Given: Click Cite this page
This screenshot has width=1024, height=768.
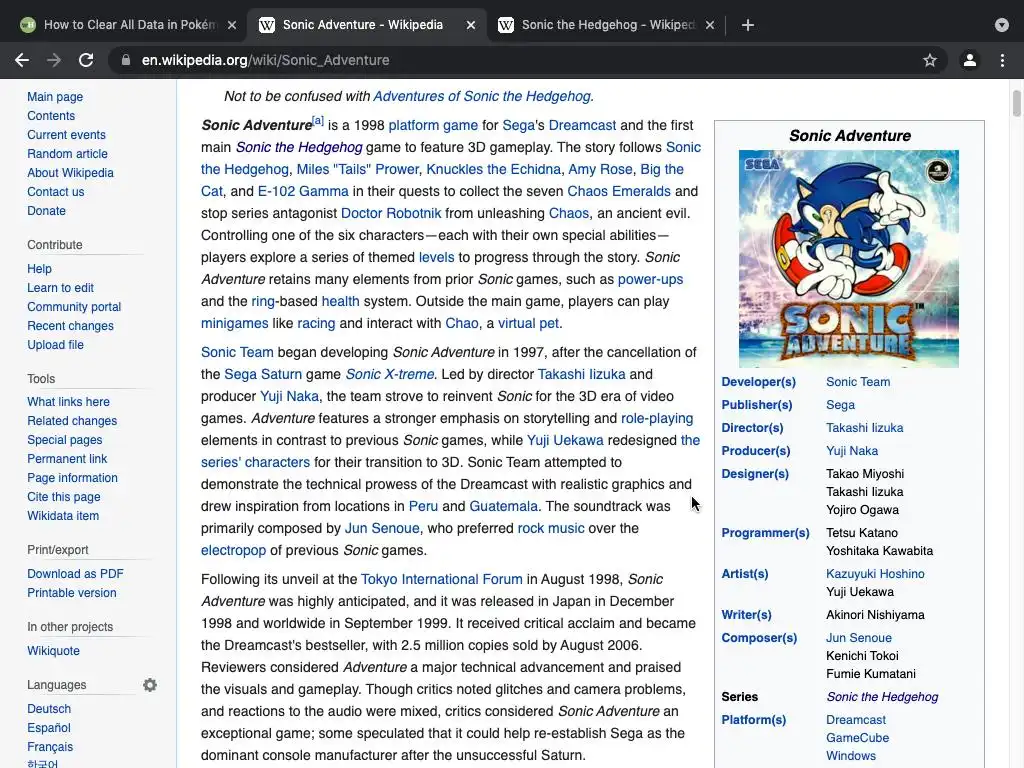Looking at the screenshot, I should [63, 497].
